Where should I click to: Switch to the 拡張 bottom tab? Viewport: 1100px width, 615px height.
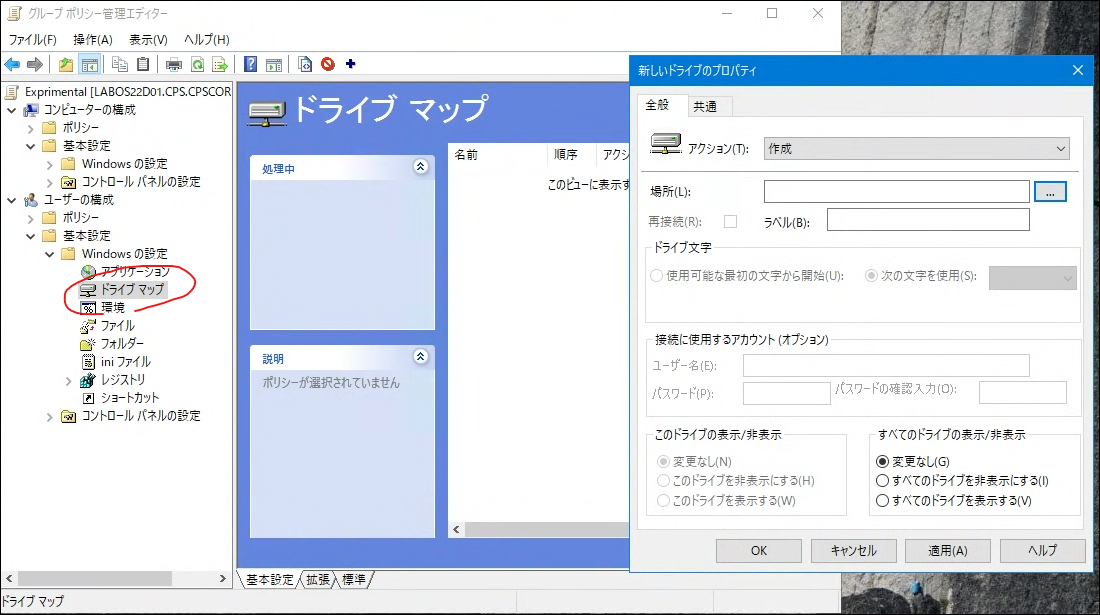coord(318,579)
